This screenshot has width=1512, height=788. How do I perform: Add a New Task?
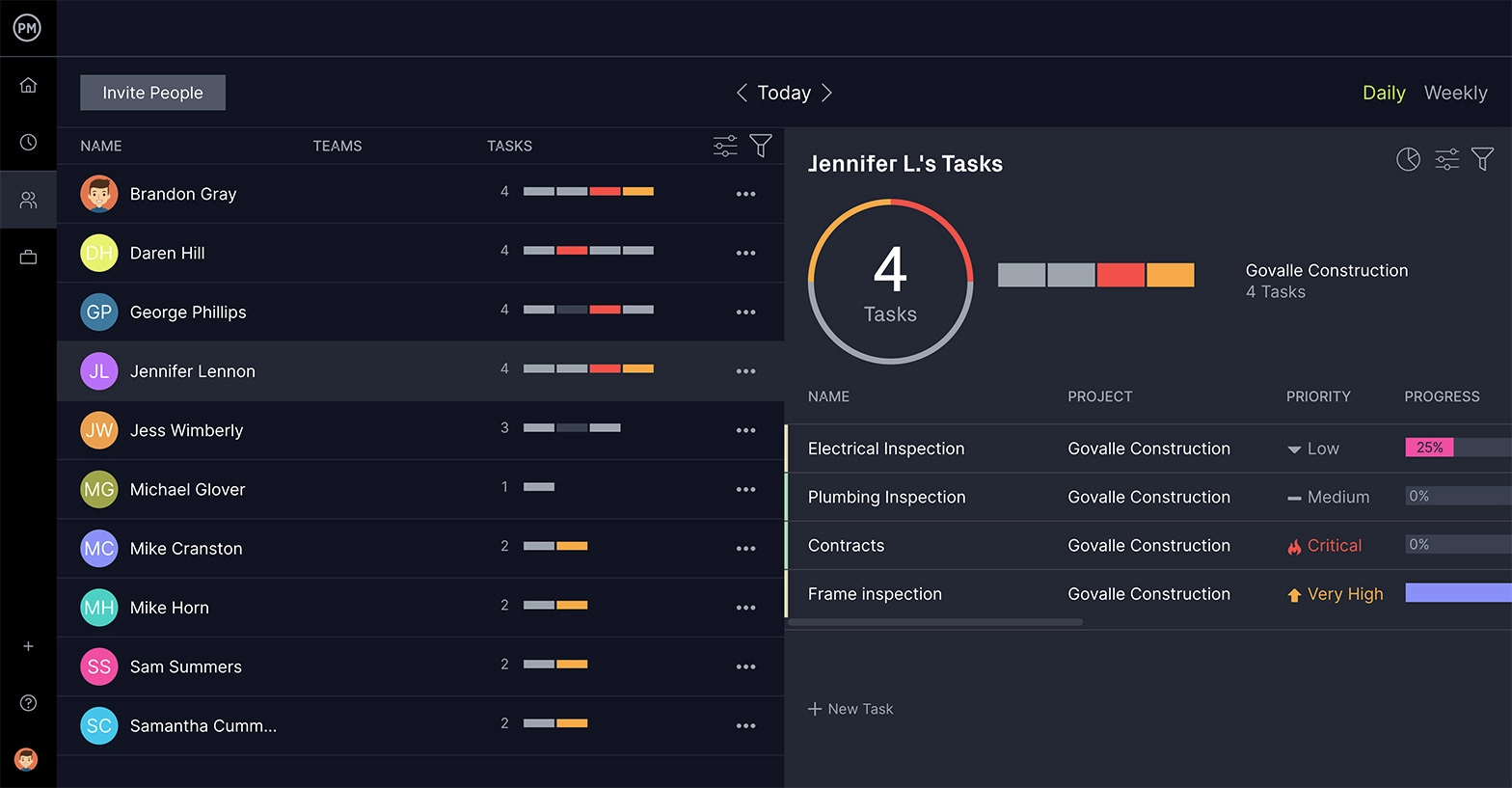point(850,709)
